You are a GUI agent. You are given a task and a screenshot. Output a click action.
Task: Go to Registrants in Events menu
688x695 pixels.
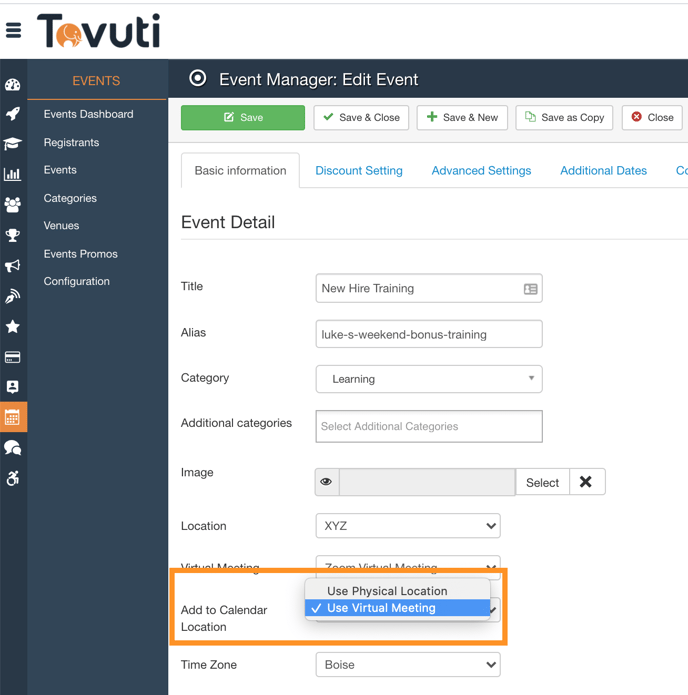pyautogui.click(x=71, y=142)
